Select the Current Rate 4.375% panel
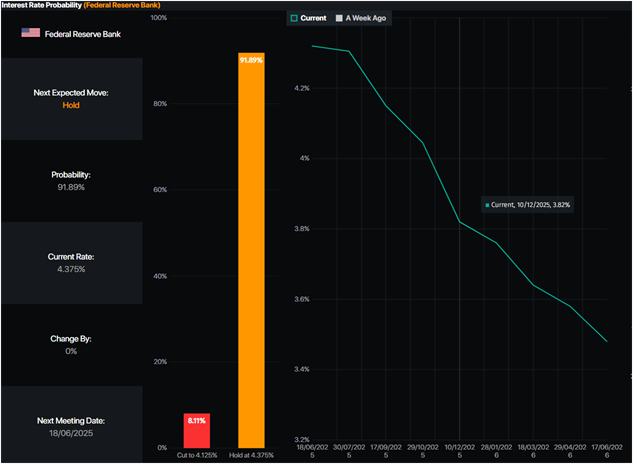 [71, 262]
